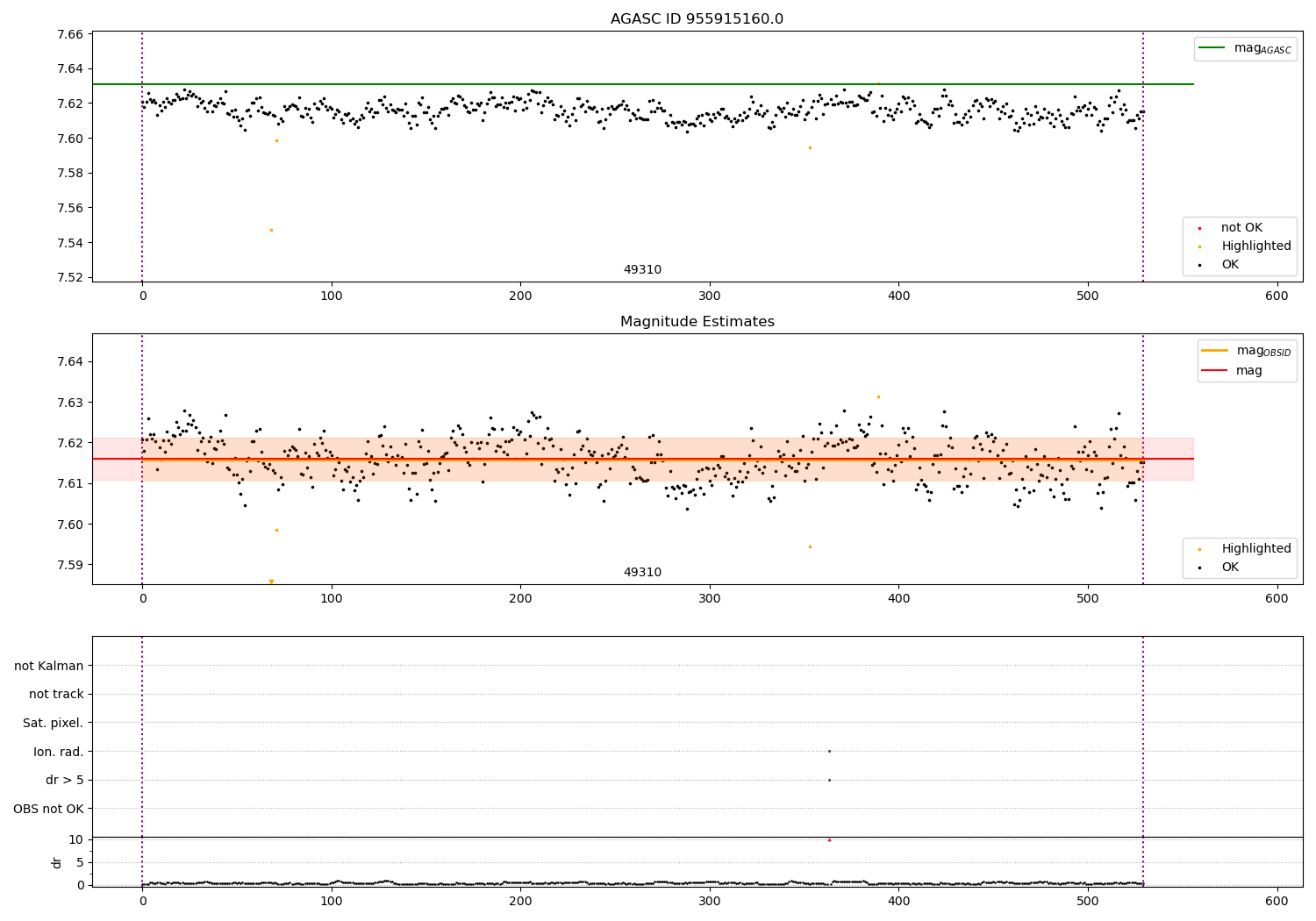This screenshot has height=921, width=1316.
Task: Click the '49310' label in Magnitude Estimates plot
Action: 642,573
